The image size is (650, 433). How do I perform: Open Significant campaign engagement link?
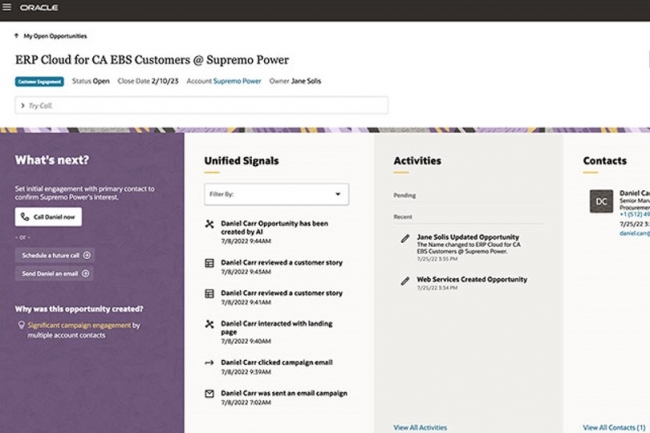click(x=79, y=325)
